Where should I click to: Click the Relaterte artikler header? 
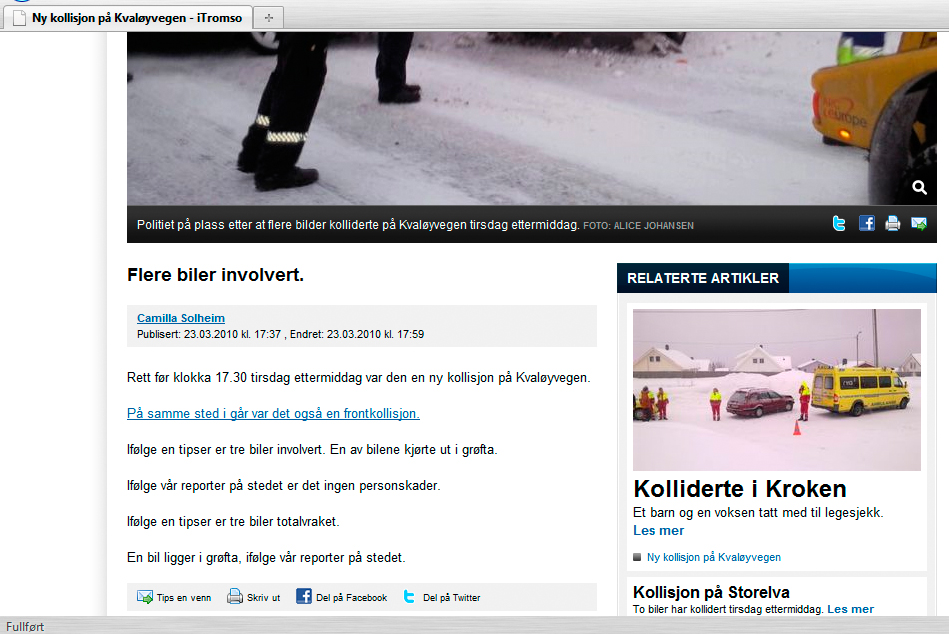coord(703,278)
